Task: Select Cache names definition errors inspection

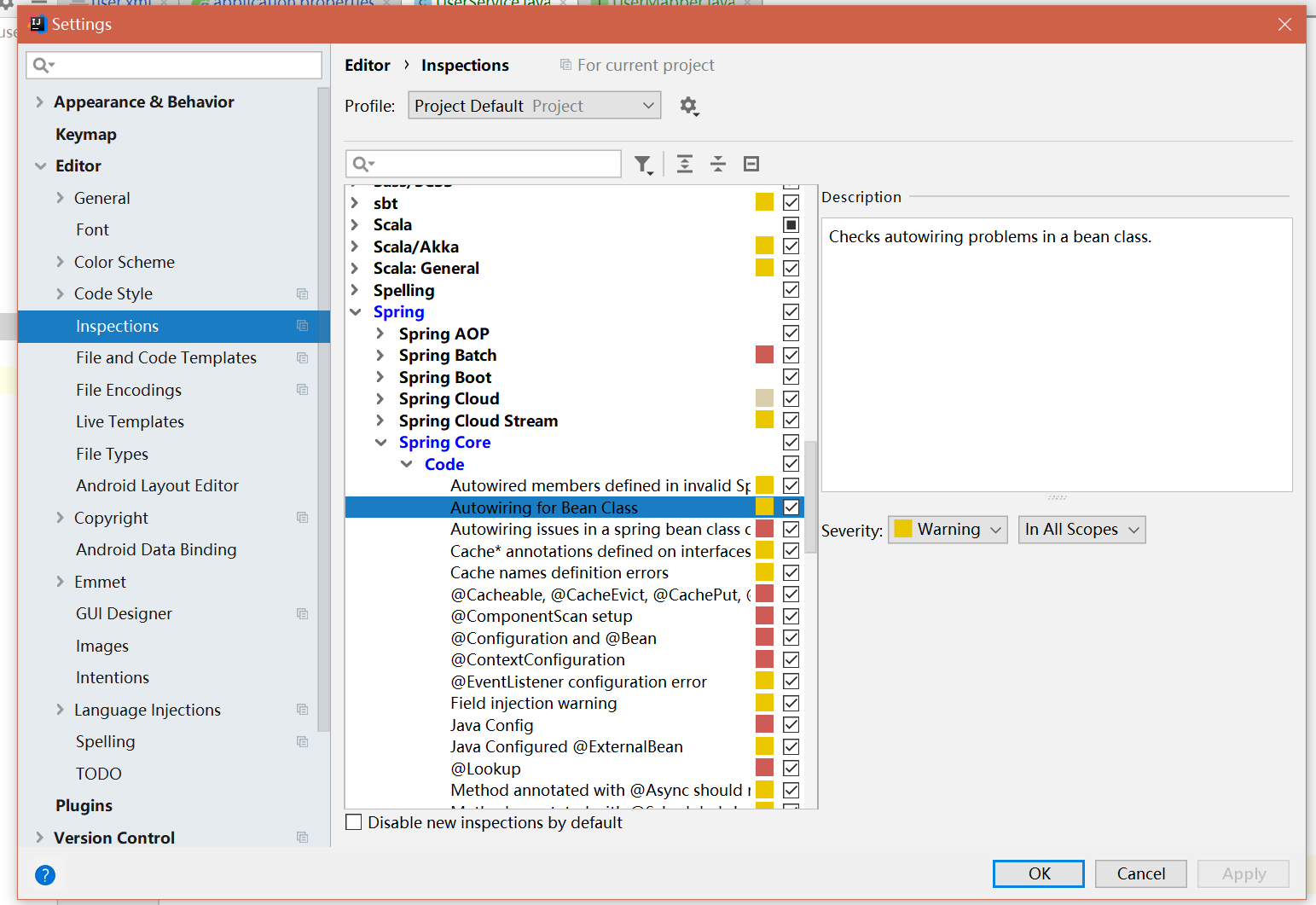Action: click(x=559, y=572)
